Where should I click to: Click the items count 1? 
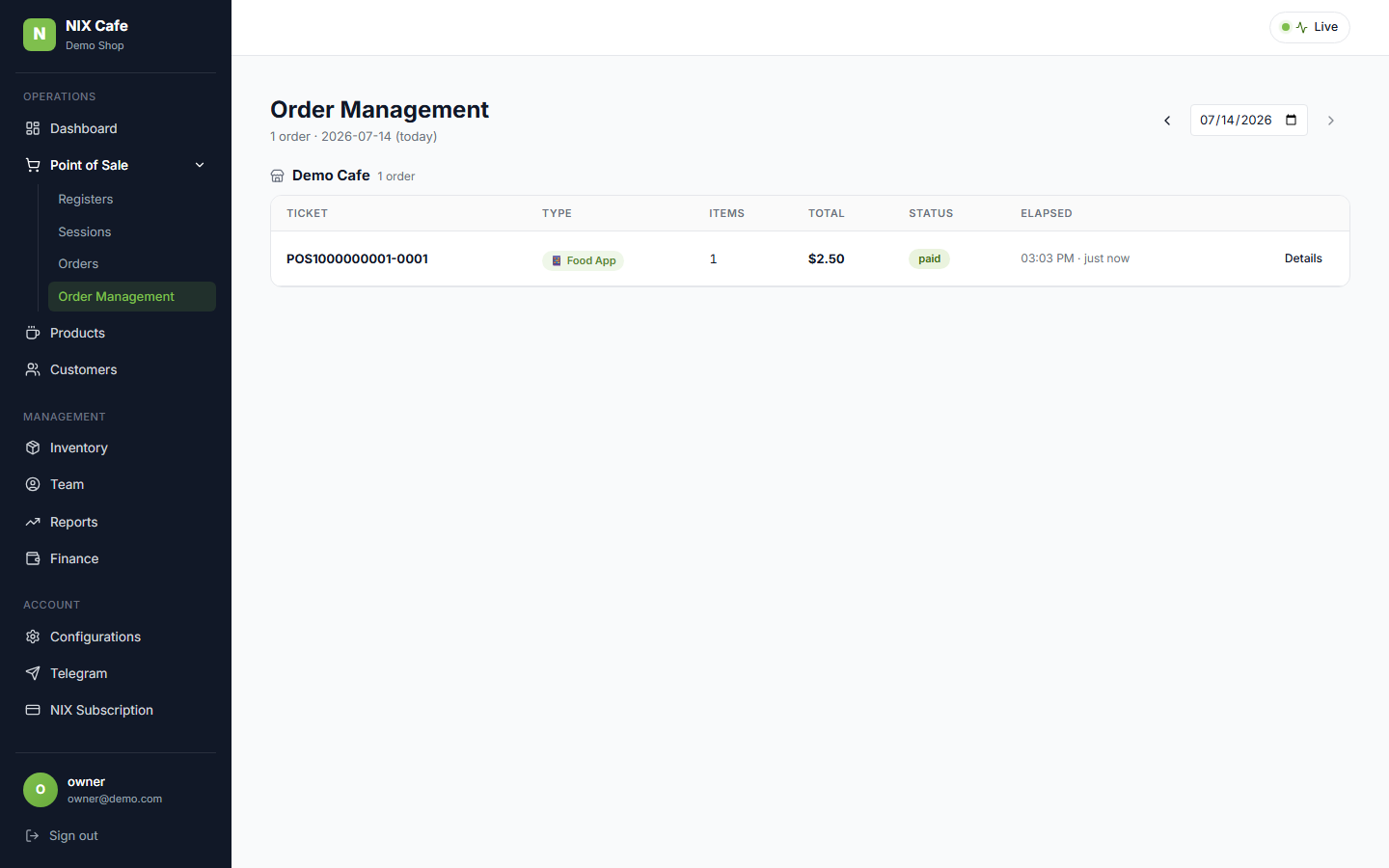pyautogui.click(x=713, y=258)
